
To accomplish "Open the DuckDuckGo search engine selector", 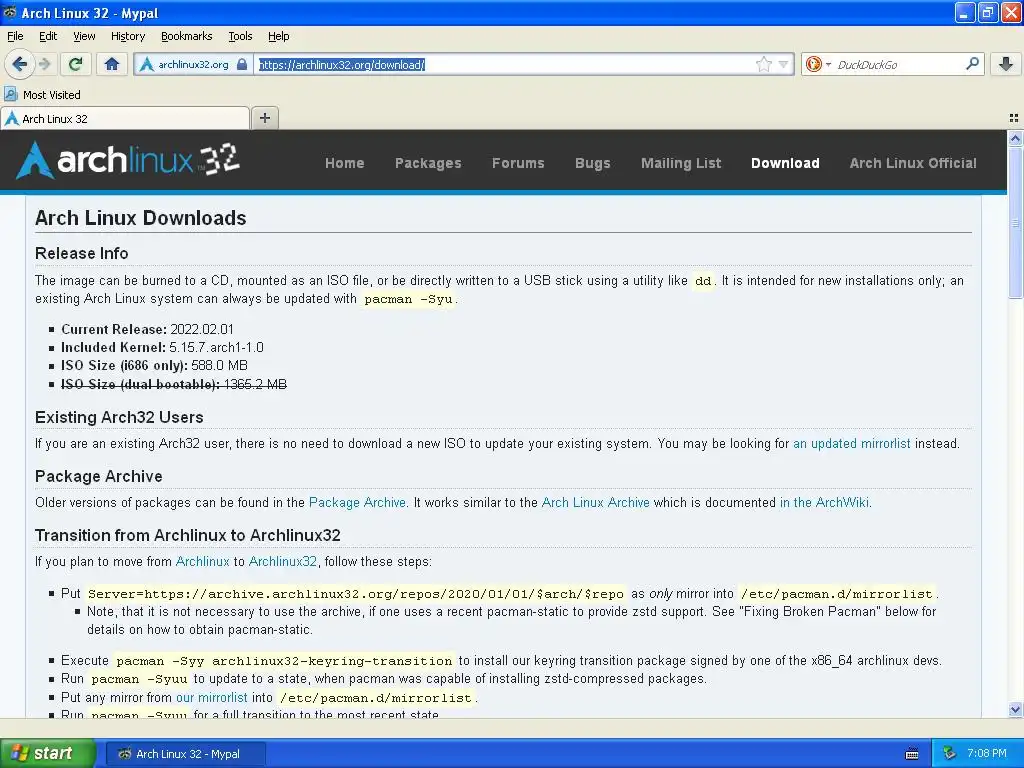I will pyautogui.click(x=818, y=64).
